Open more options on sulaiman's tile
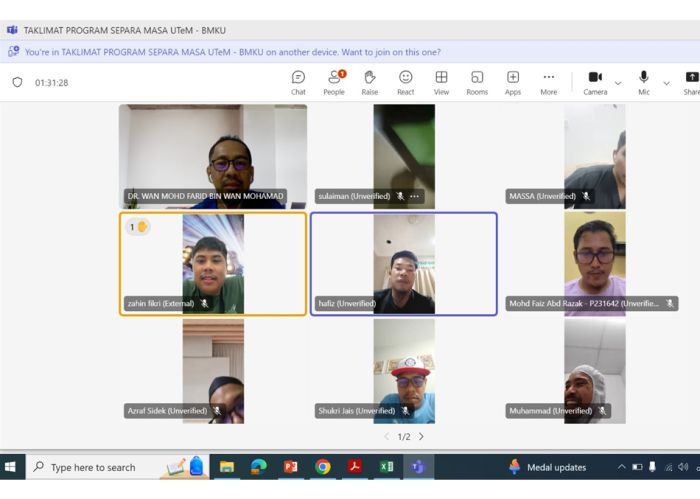The image size is (700, 499). (415, 196)
